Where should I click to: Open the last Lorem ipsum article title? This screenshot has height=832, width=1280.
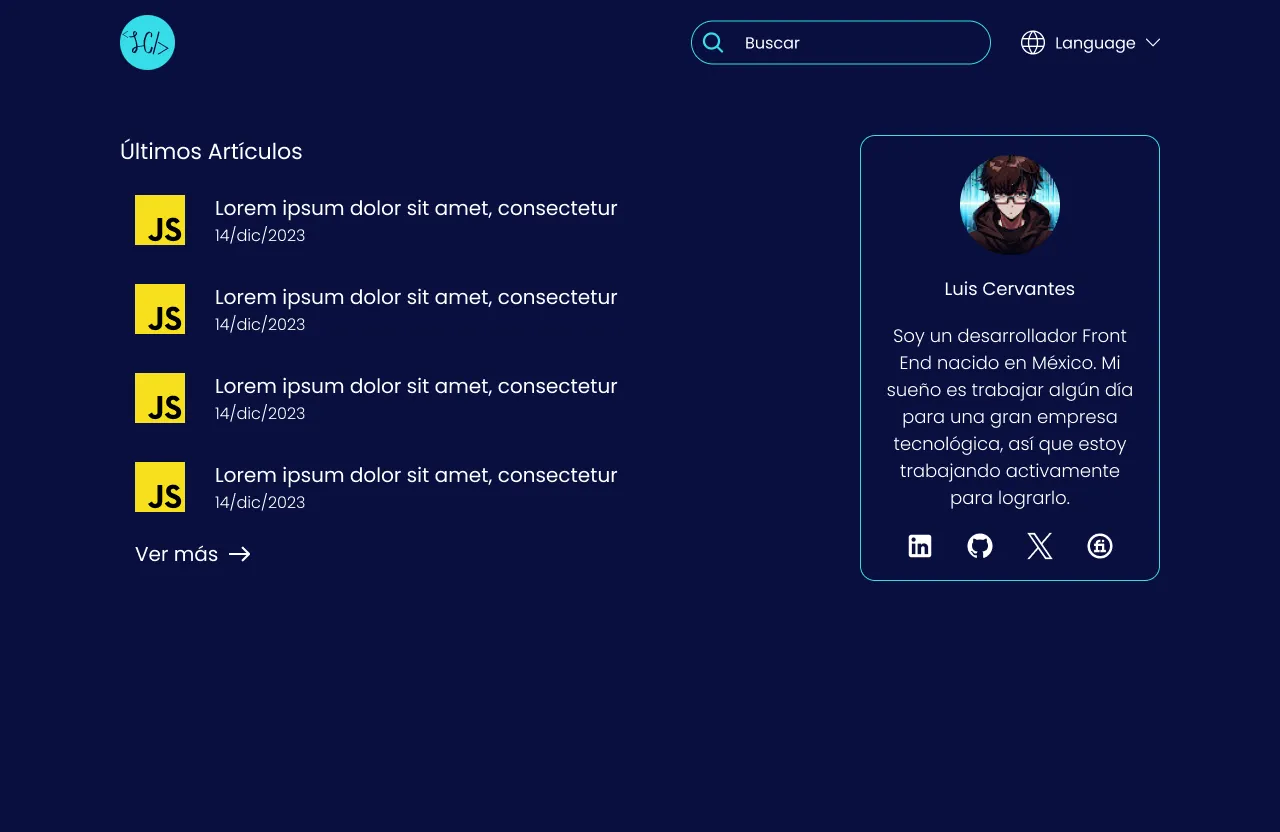coord(416,475)
